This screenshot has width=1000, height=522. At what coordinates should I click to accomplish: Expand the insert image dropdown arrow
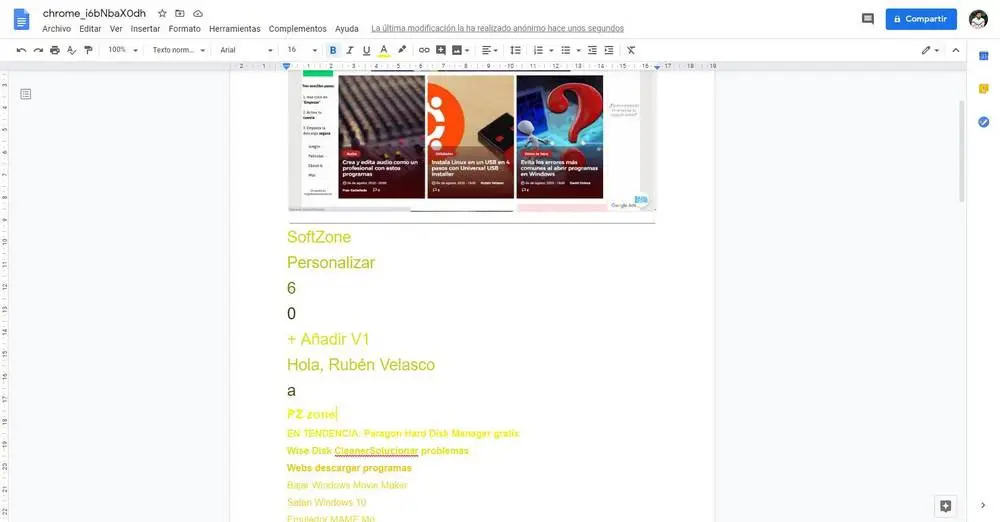467,50
